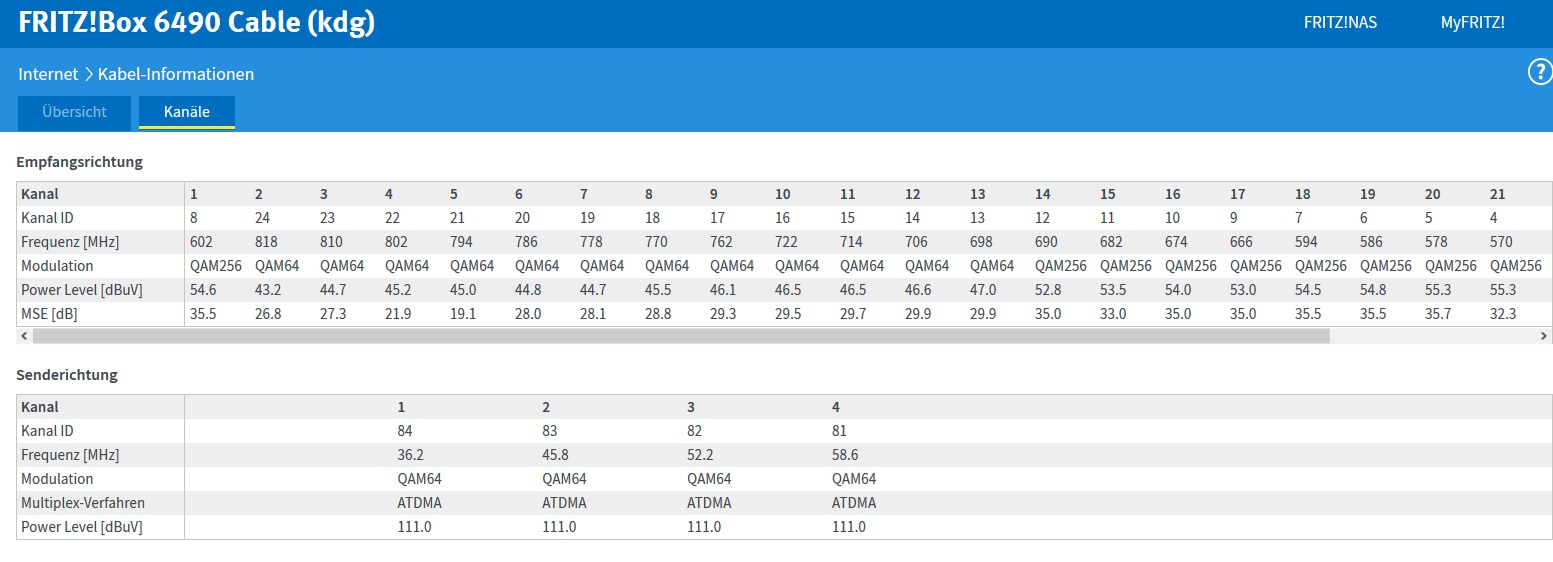Click the left arrow of the horizontal scrollbar
The height and width of the screenshot is (562, 1553).
[24, 337]
